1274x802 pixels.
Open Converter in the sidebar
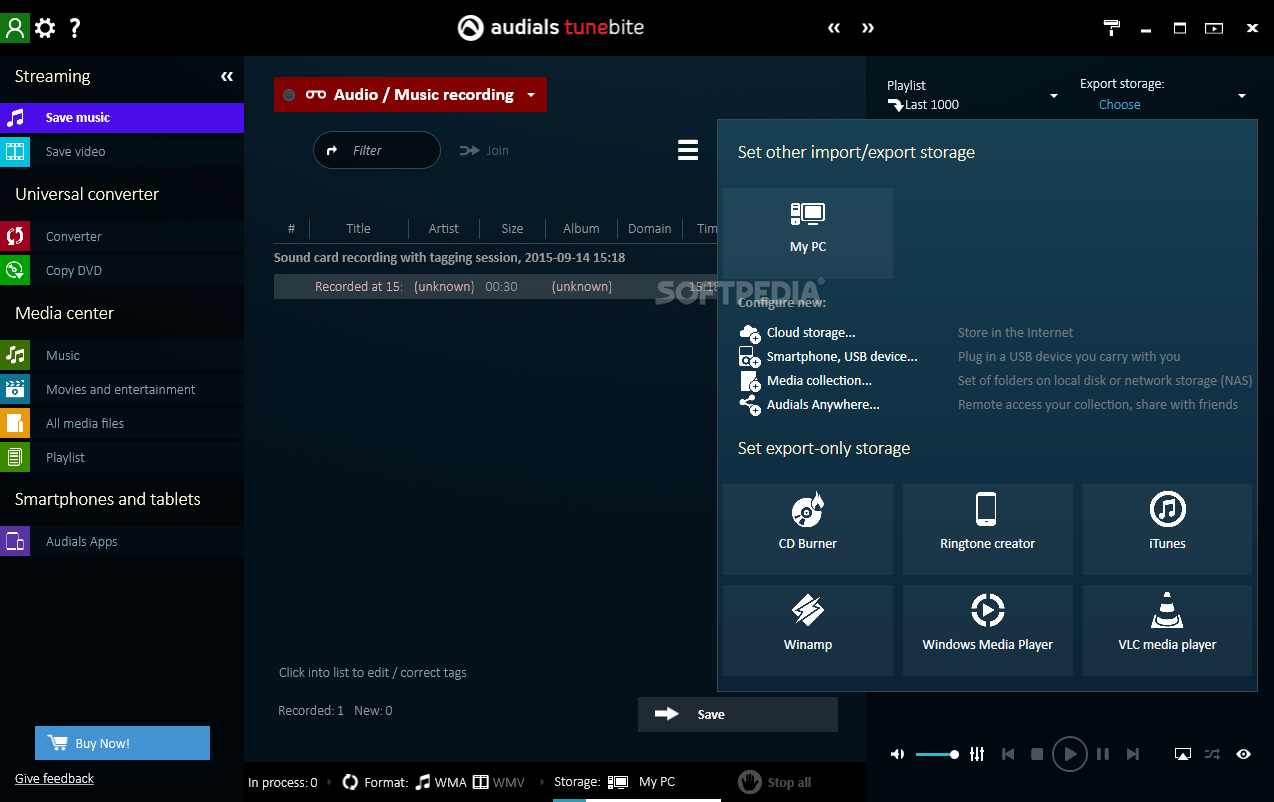pos(122,237)
